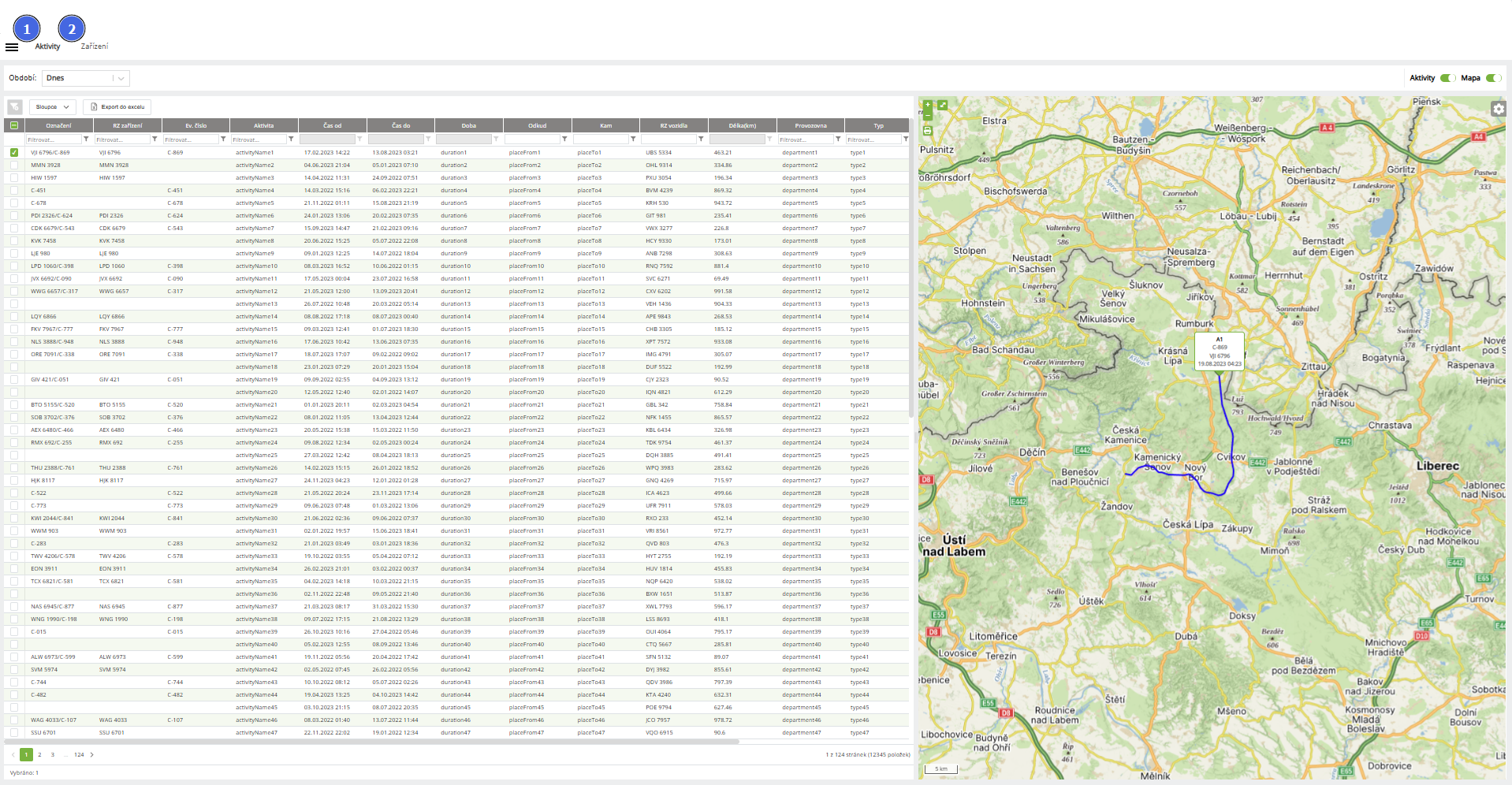Open map settings gear
This screenshot has width=1512, height=785.
1498,109
